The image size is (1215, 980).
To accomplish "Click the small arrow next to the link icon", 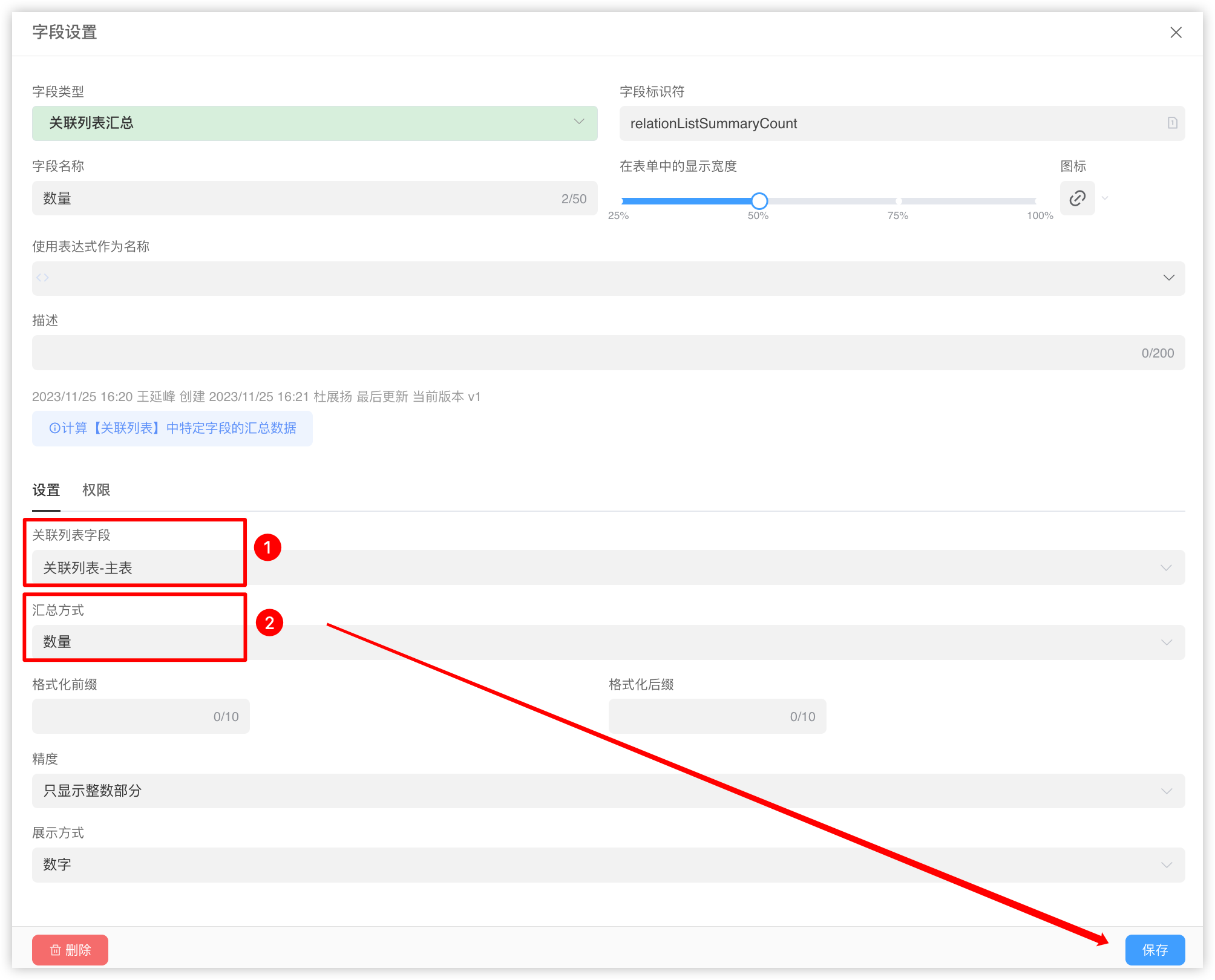I will (x=1105, y=198).
